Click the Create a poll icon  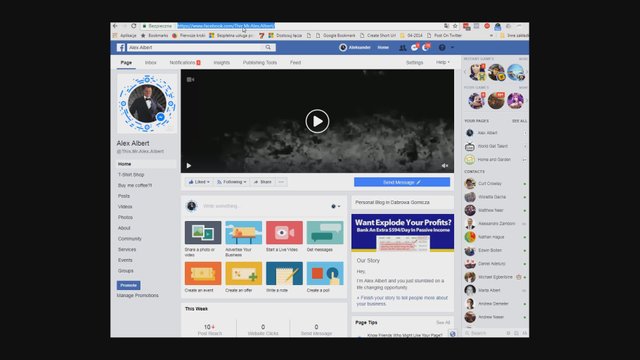tap(325, 273)
